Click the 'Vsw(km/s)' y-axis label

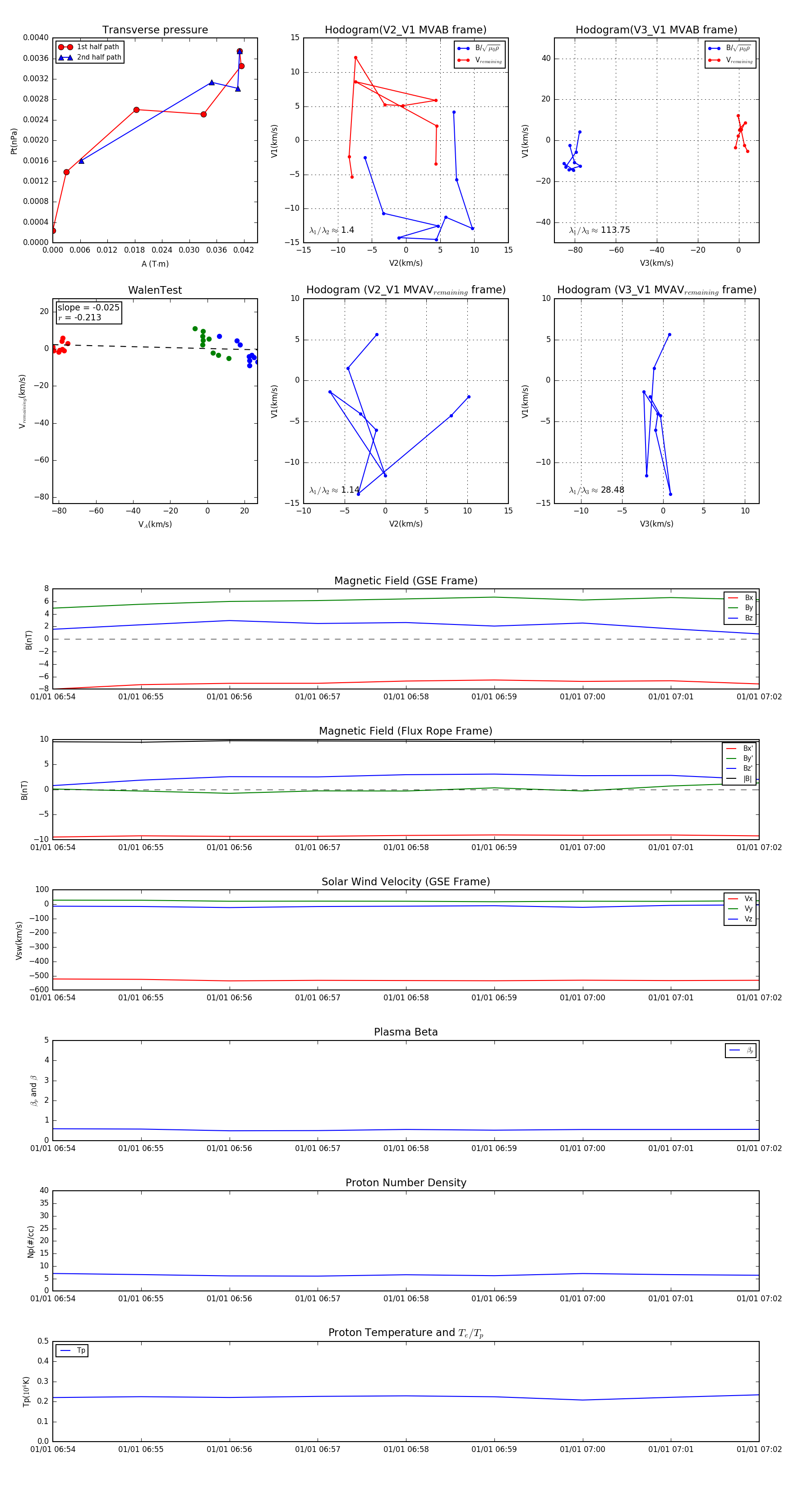19,940
